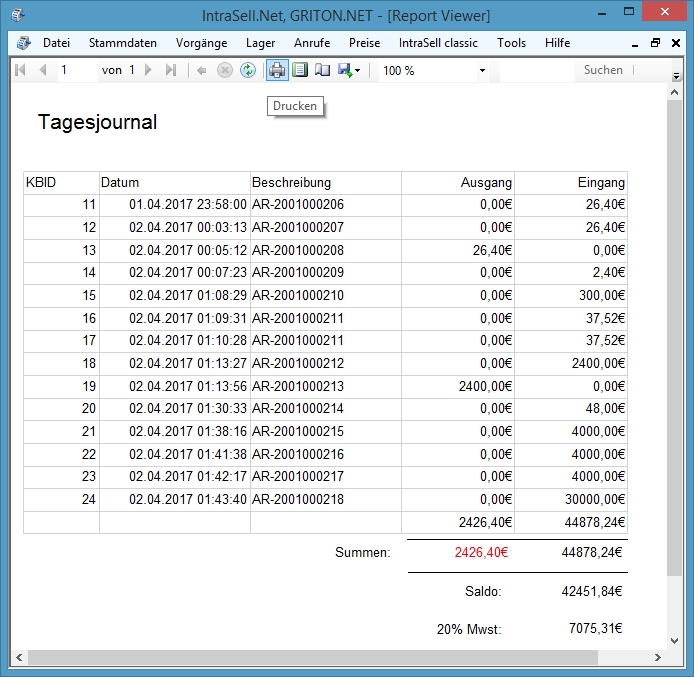Screen dimensions: 694x677
Task: Open page setup icon
Action: coord(323,70)
